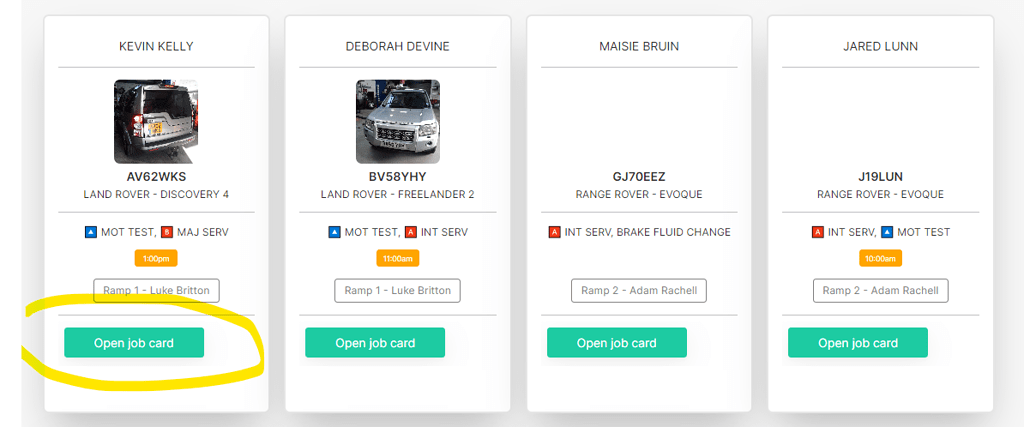Select the AV62WKS Discovery 4 vehicle photo
This screenshot has height=427, width=1024.
pos(156,121)
